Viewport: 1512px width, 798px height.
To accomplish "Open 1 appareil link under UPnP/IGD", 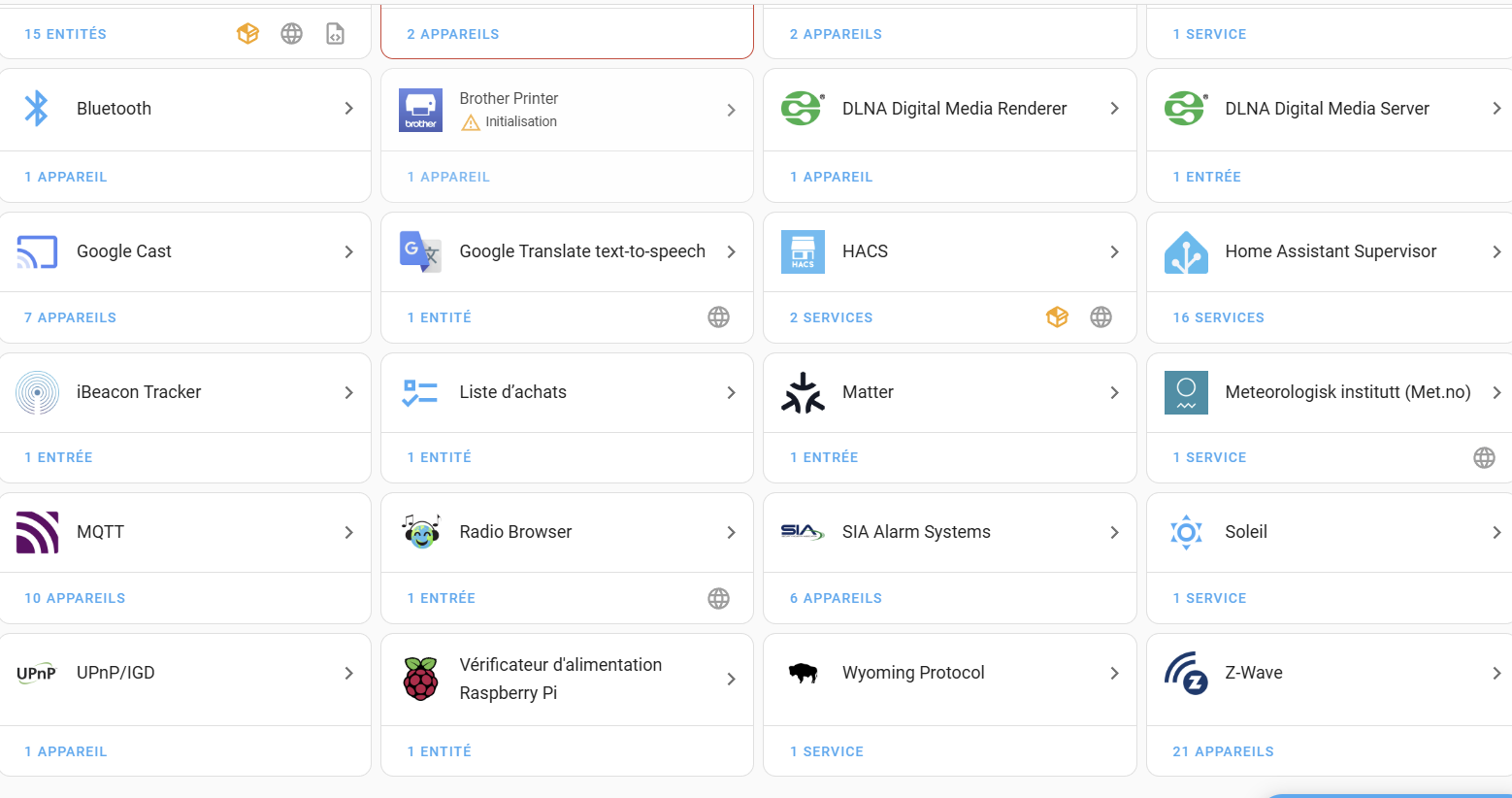I will (x=65, y=751).
